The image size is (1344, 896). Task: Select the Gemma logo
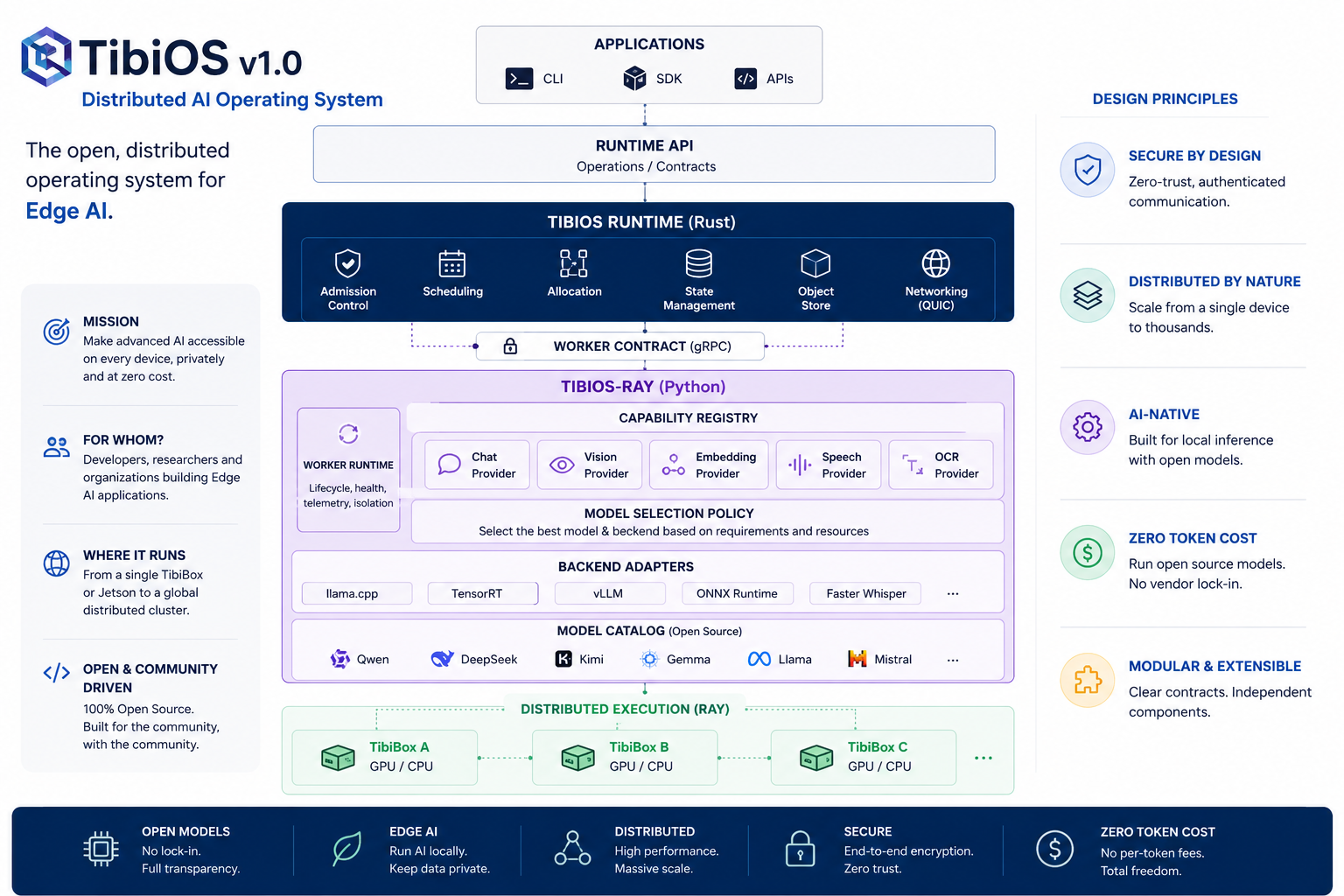(x=649, y=659)
